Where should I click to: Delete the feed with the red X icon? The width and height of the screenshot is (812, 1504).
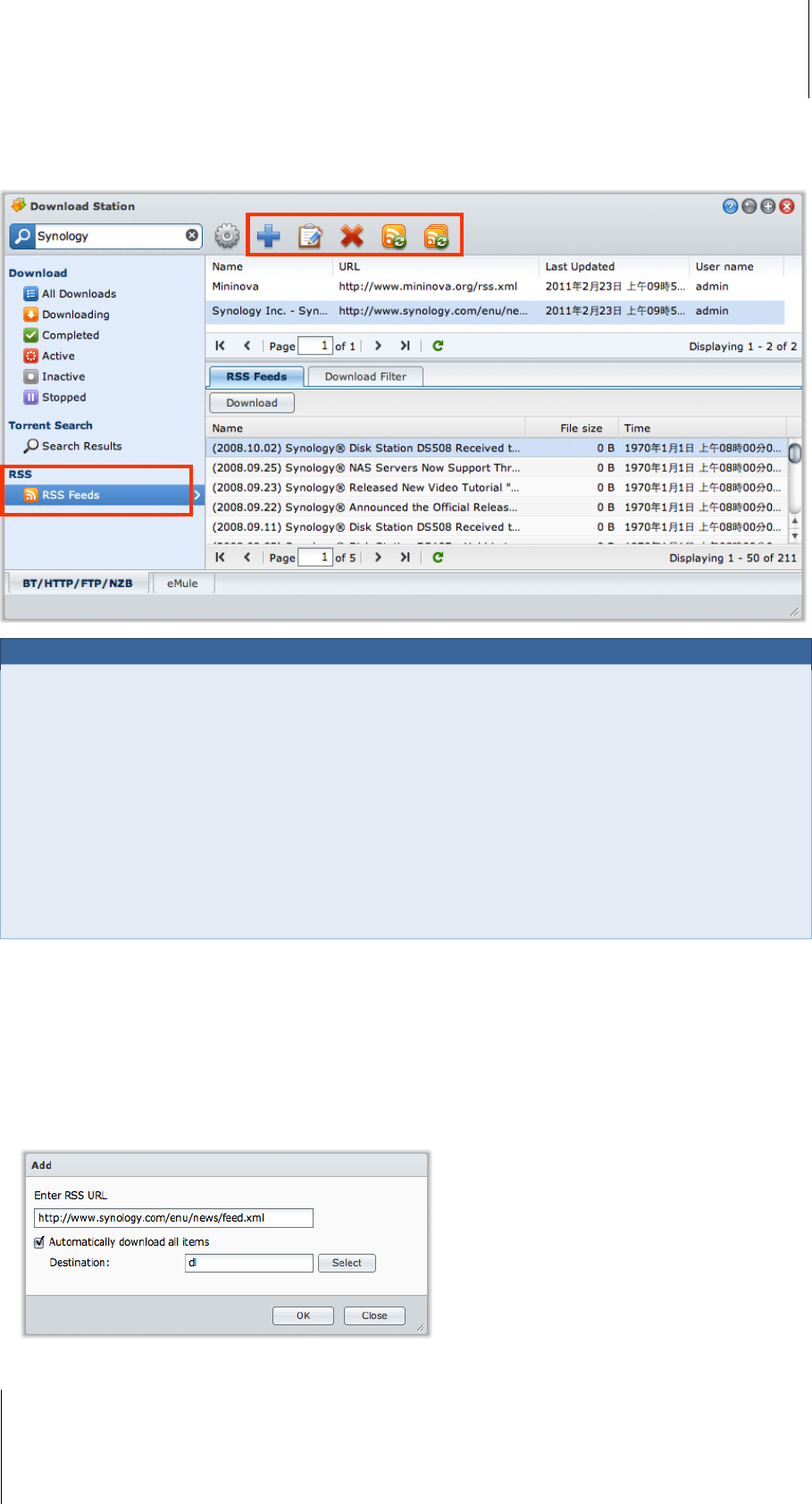[x=352, y=236]
